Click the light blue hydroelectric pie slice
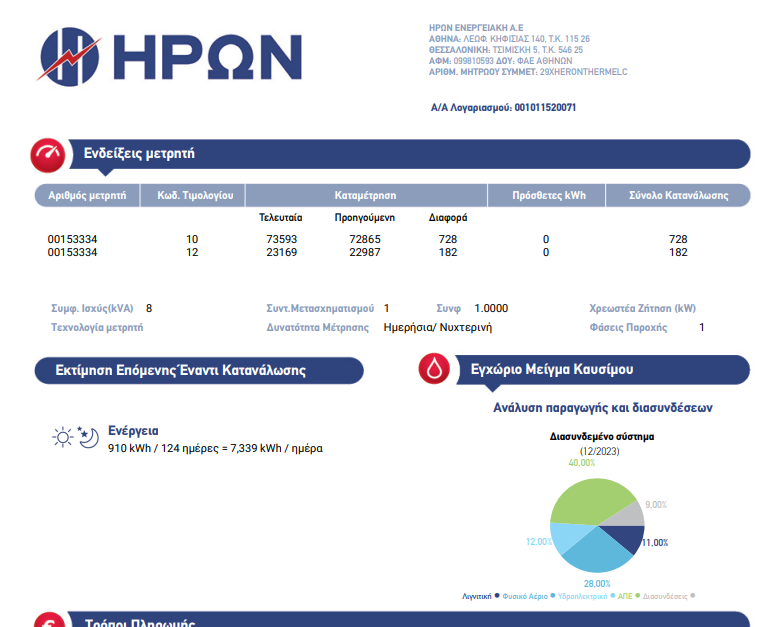This screenshot has width=776, height=627. (x=567, y=535)
